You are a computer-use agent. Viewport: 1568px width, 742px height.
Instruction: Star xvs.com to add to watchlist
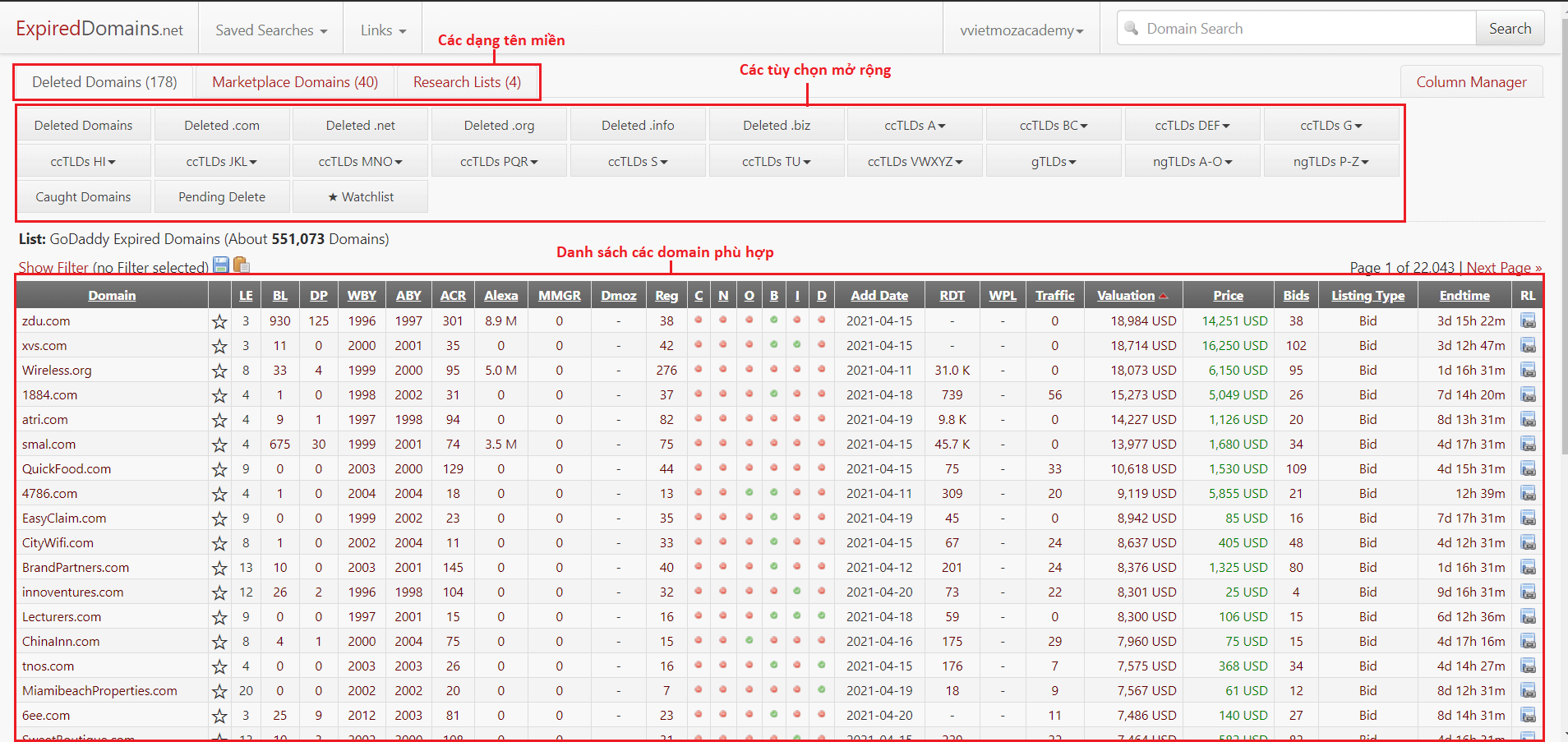point(219,346)
